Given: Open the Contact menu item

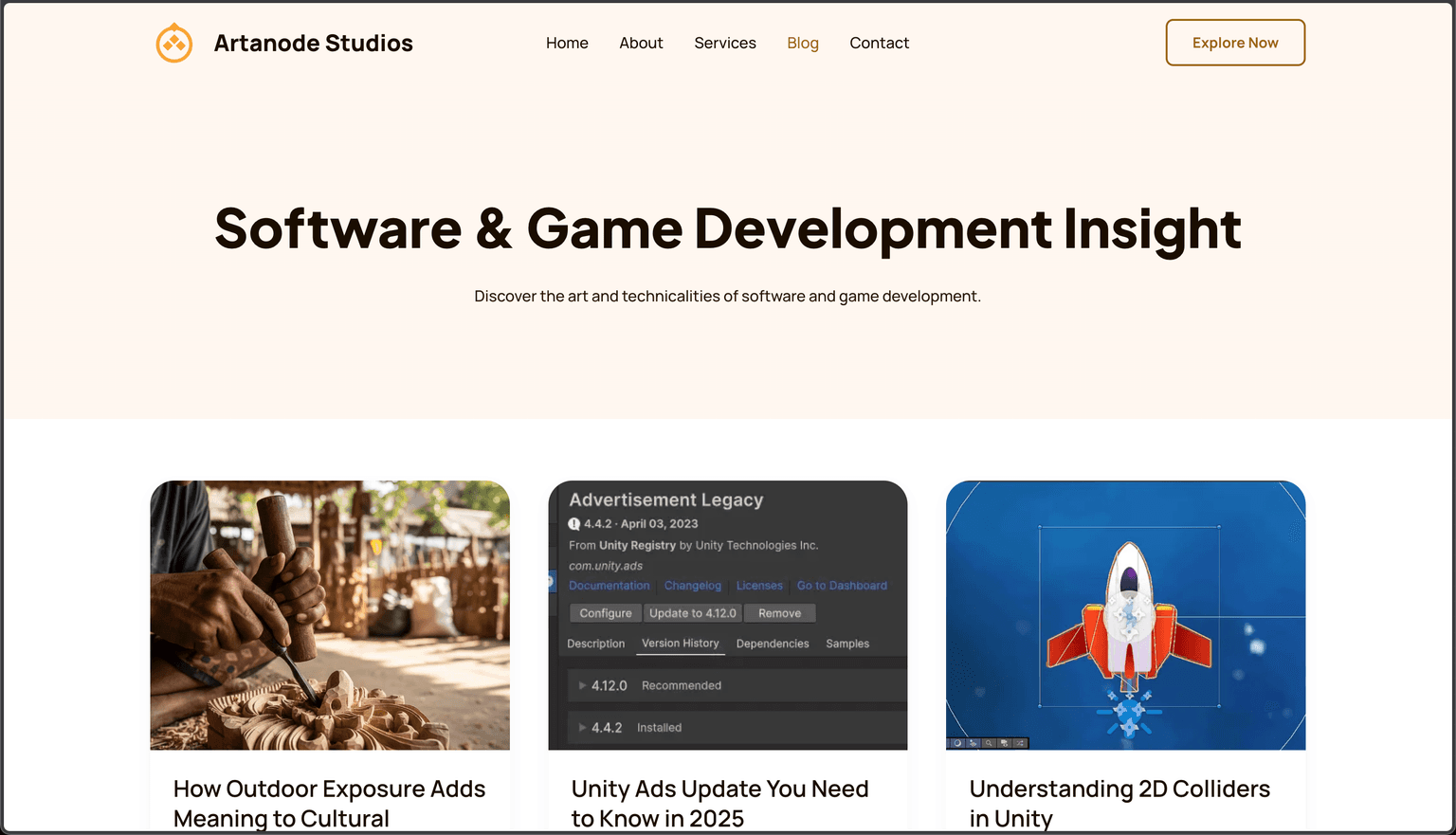Looking at the screenshot, I should pyautogui.click(x=879, y=43).
